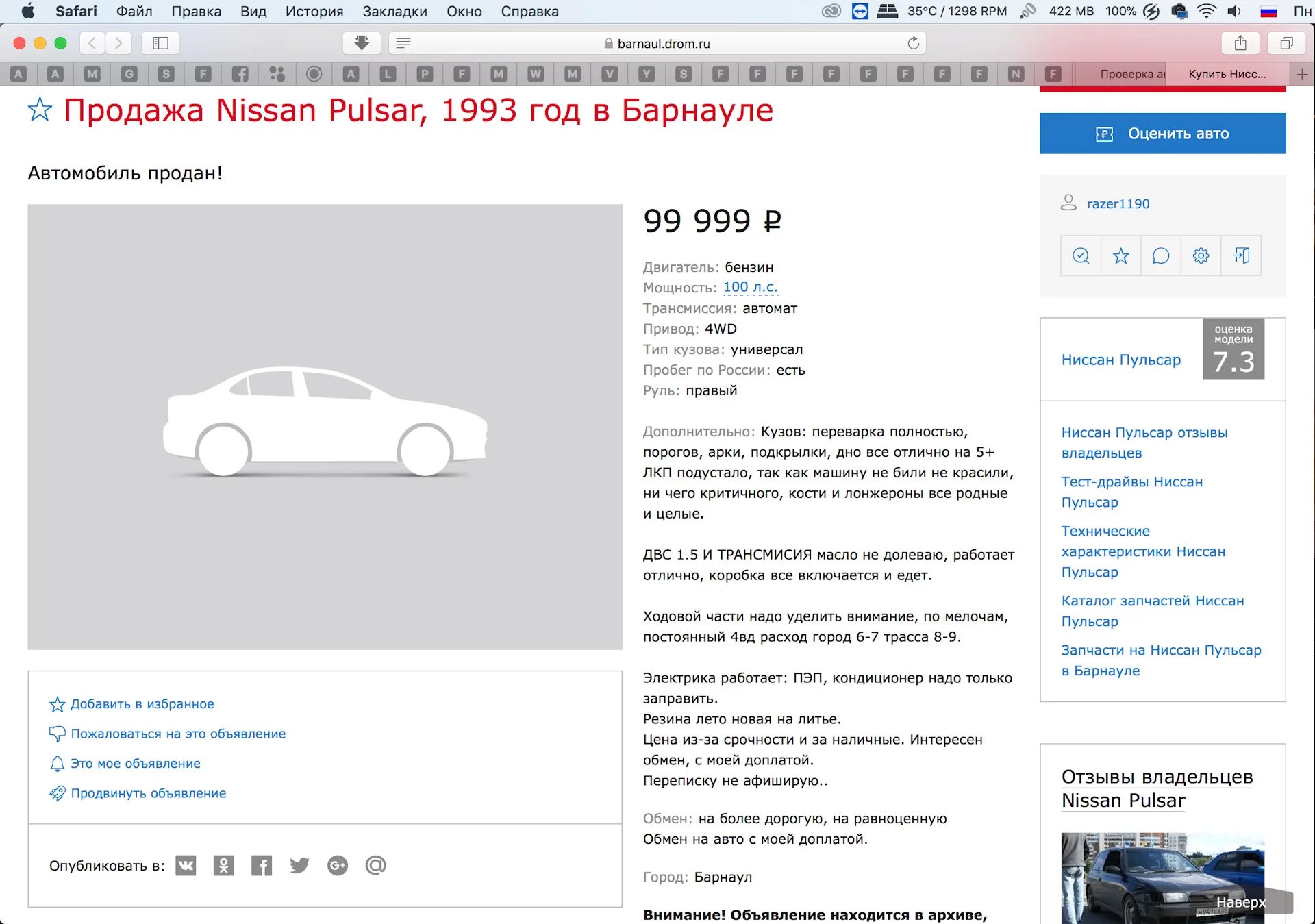Screen dimensions: 1315x924
Task: Open Запчасти на Ниссан Пульсар в Барнауле
Action: pos(1161,660)
